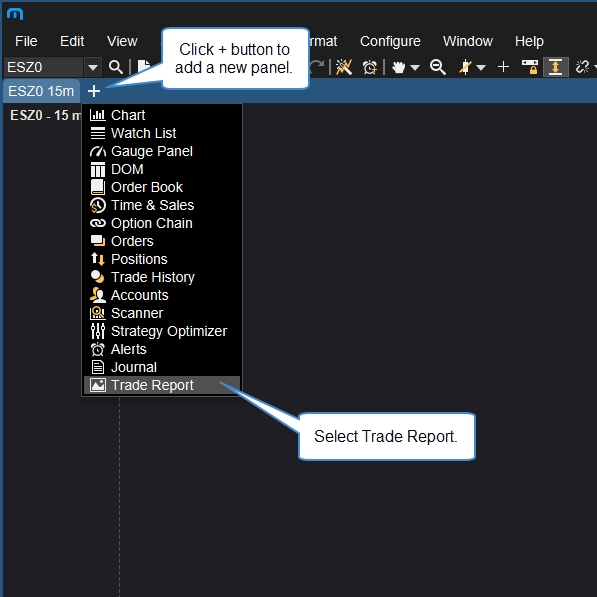Click the + button to add panel

point(94,91)
